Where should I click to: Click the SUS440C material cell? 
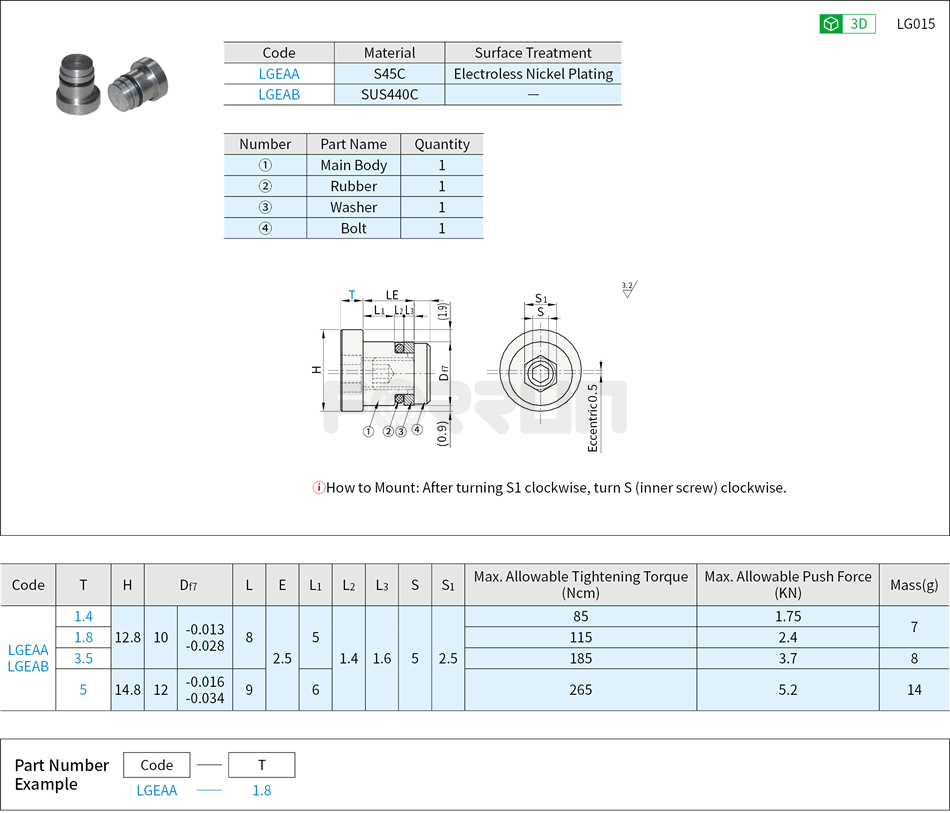(x=389, y=95)
